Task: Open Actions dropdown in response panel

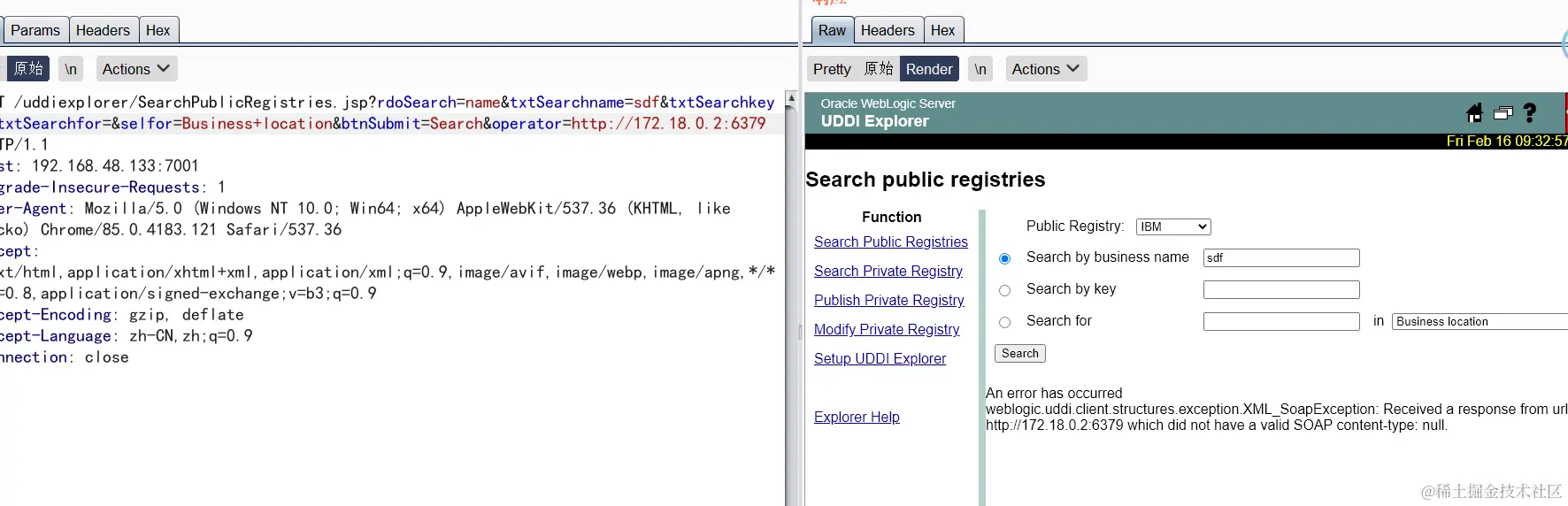Action: [1046, 69]
